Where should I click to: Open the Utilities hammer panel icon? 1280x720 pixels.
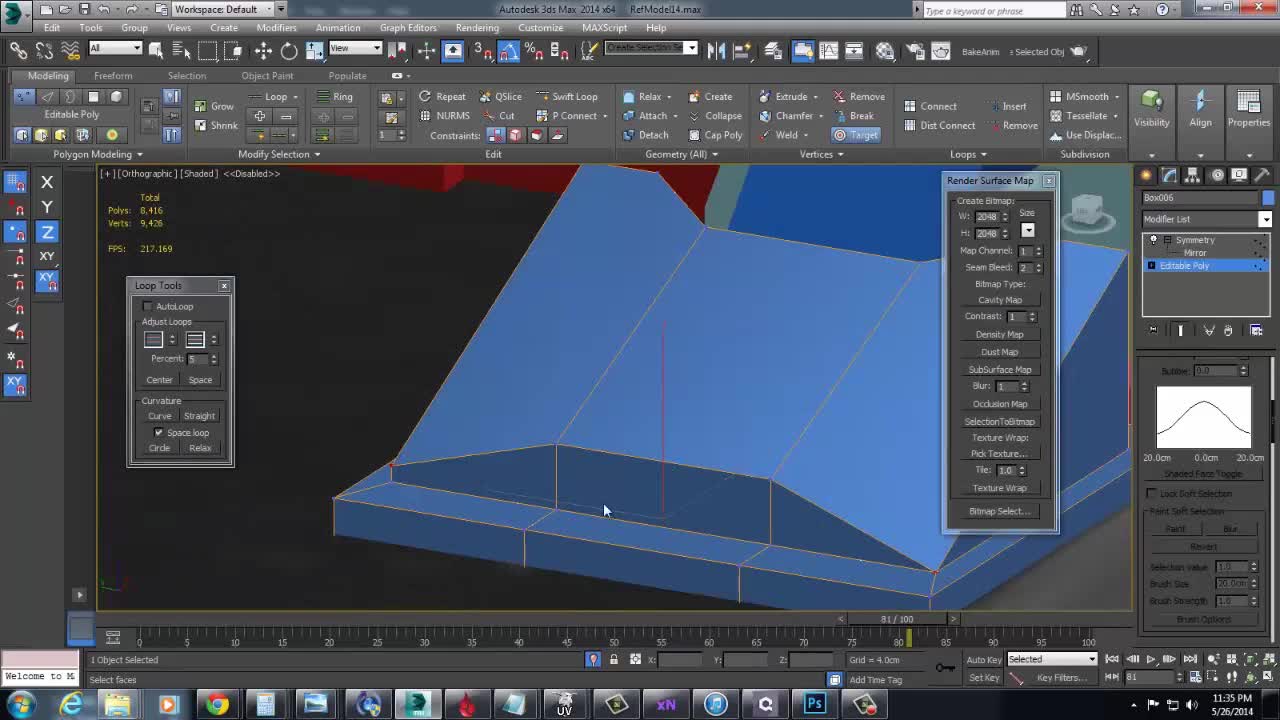(1261, 175)
